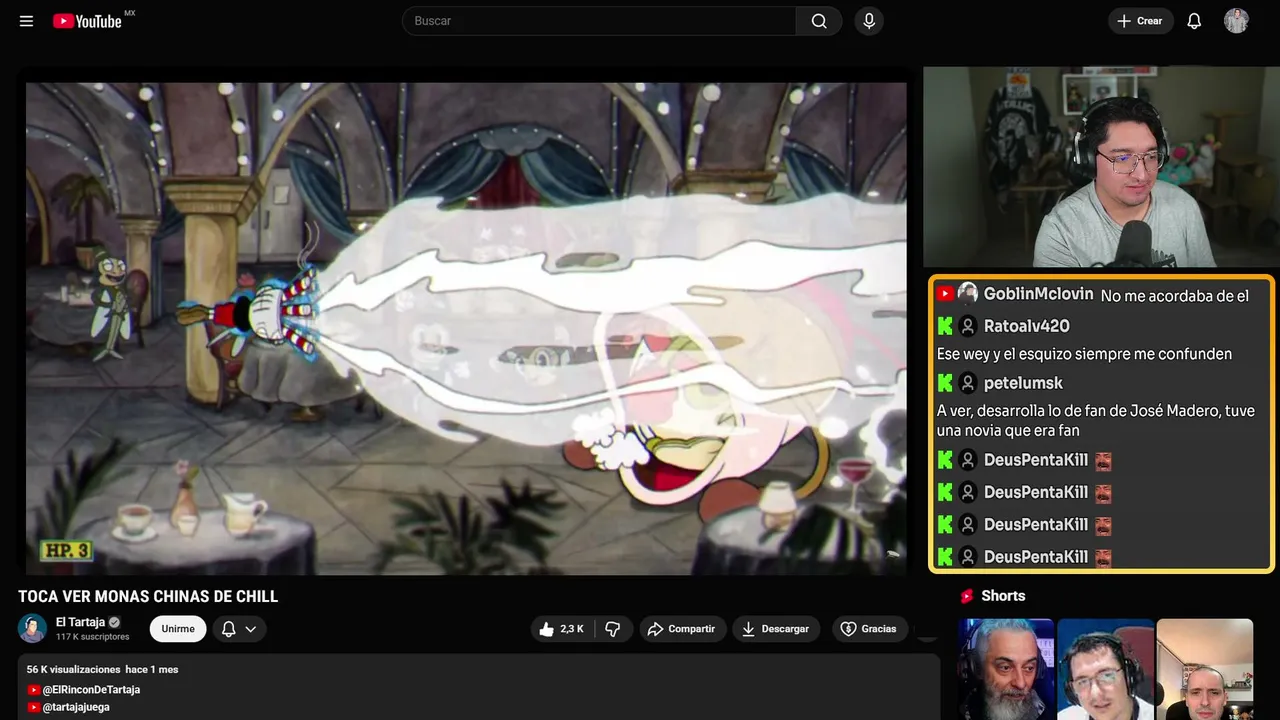Click the '56 K visualizaciones' view count text
This screenshot has width=1280, height=720.
[x=74, y=669]
